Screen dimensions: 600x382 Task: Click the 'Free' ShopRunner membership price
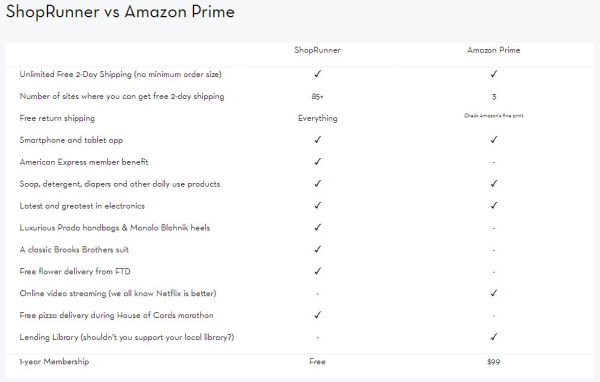click(x=317, y=361)
